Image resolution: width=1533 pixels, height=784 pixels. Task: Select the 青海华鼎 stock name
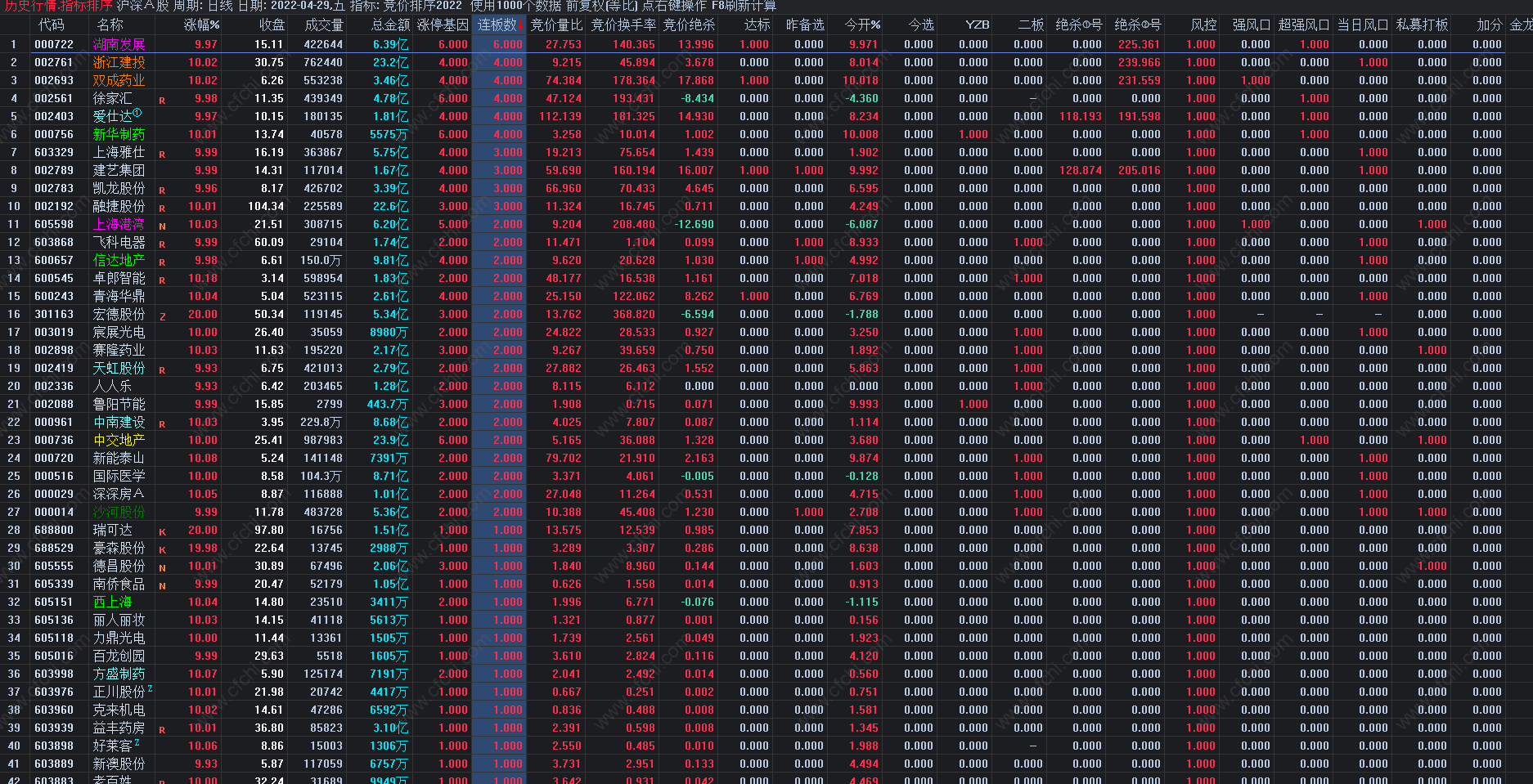pyautogui.click(x=119, y=296)
